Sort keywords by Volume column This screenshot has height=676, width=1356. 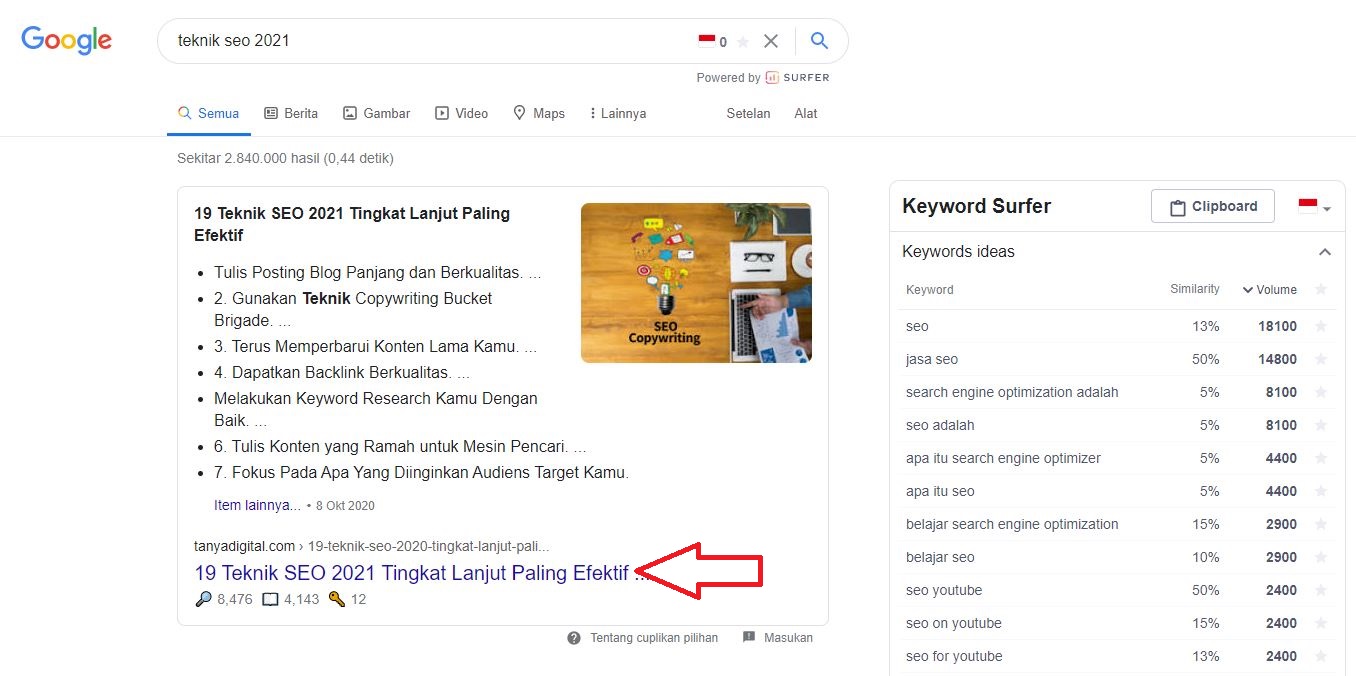tap(1270, 290)
